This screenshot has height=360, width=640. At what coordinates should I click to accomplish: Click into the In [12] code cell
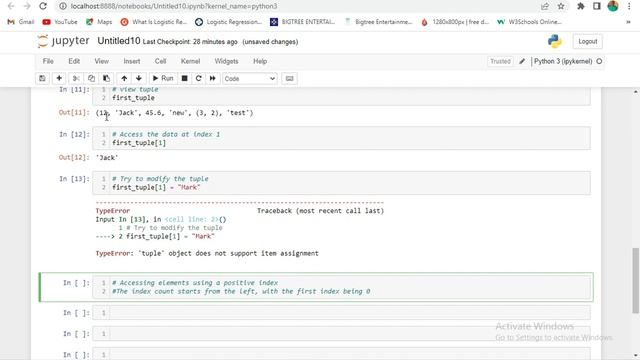pos(341,138)
